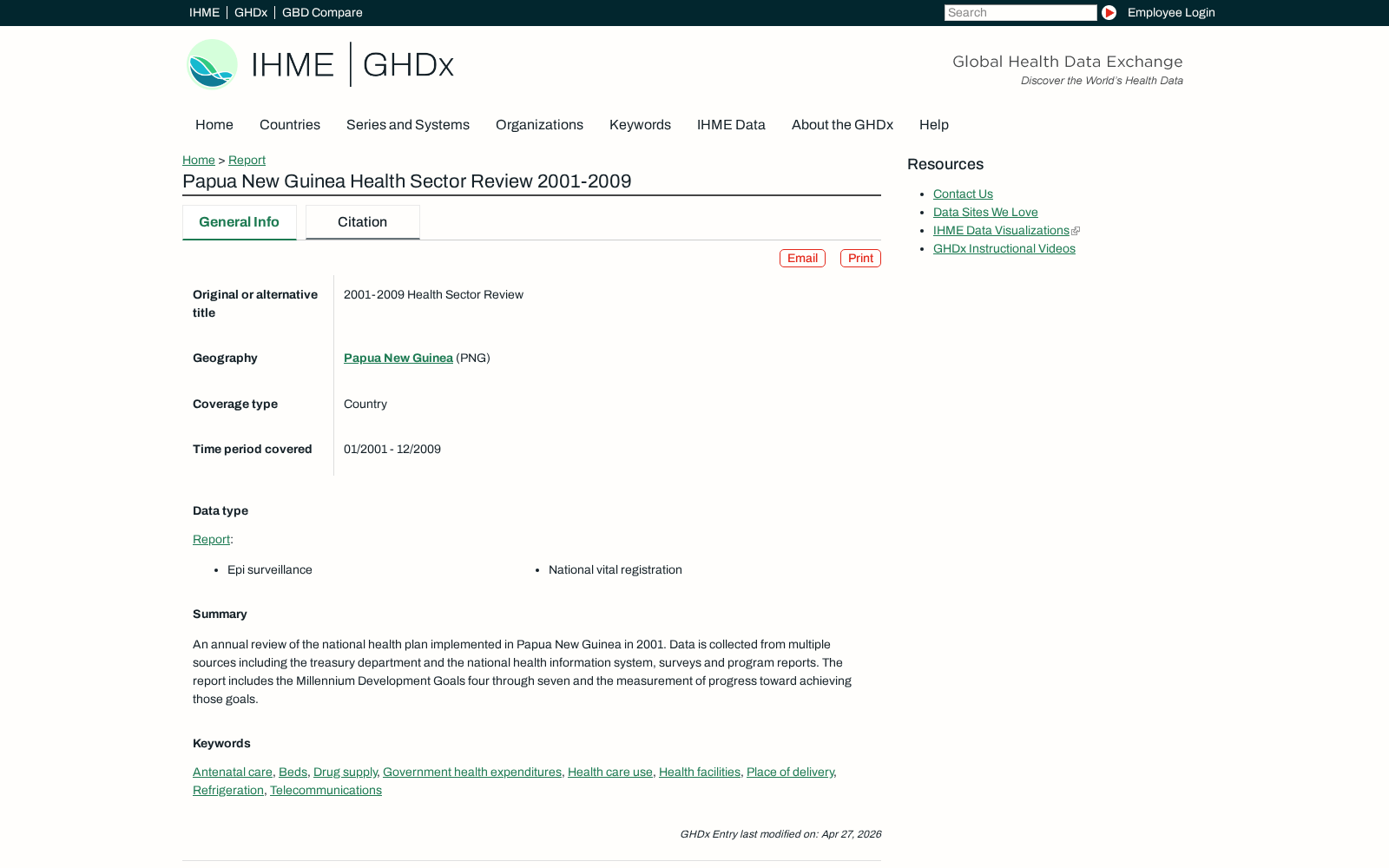Click the Email button
This screenshot has height=868, width=1389.
[x=802, y=258]
